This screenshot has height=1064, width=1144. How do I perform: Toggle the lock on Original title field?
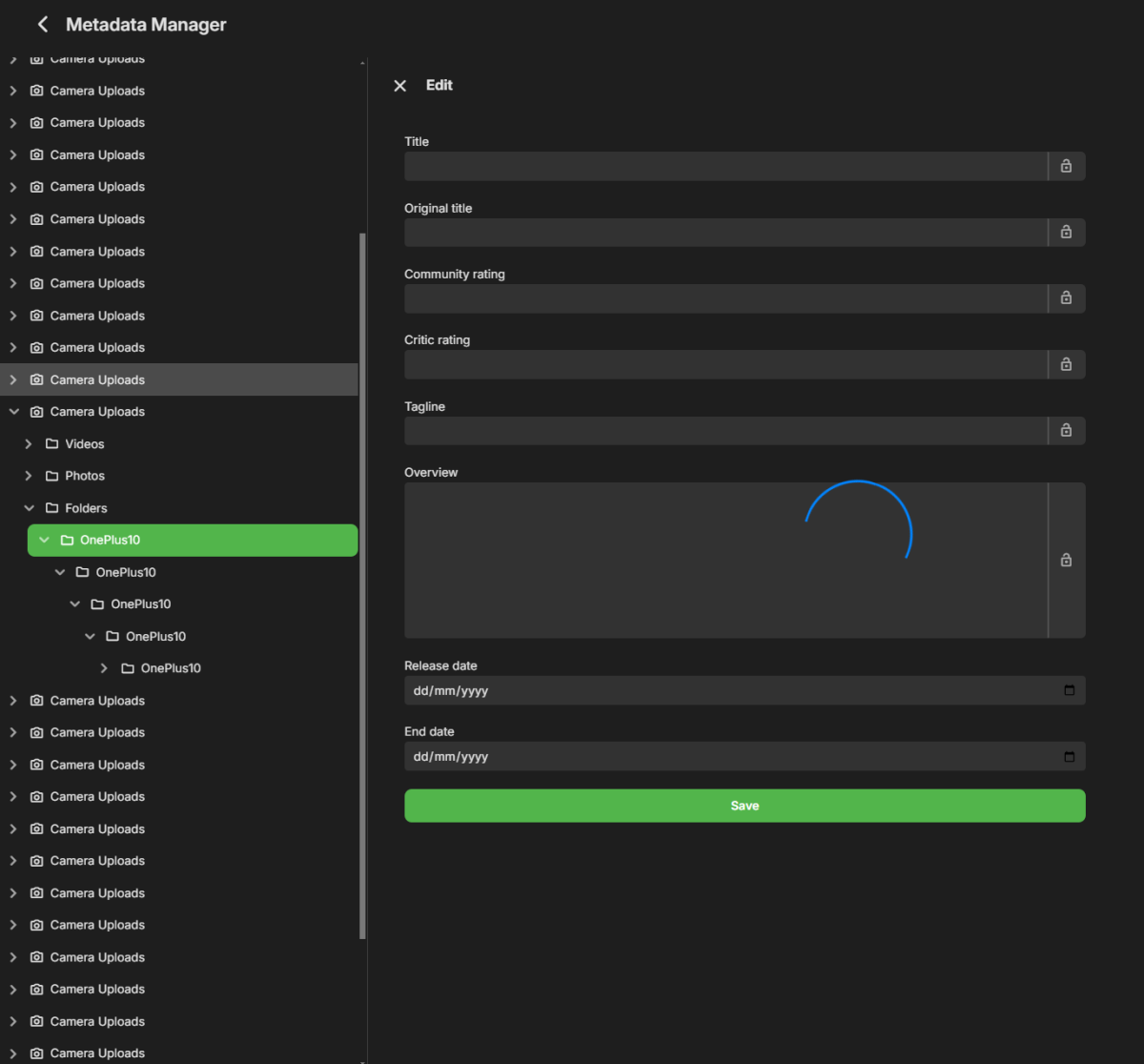click(x=1066, y=233)
